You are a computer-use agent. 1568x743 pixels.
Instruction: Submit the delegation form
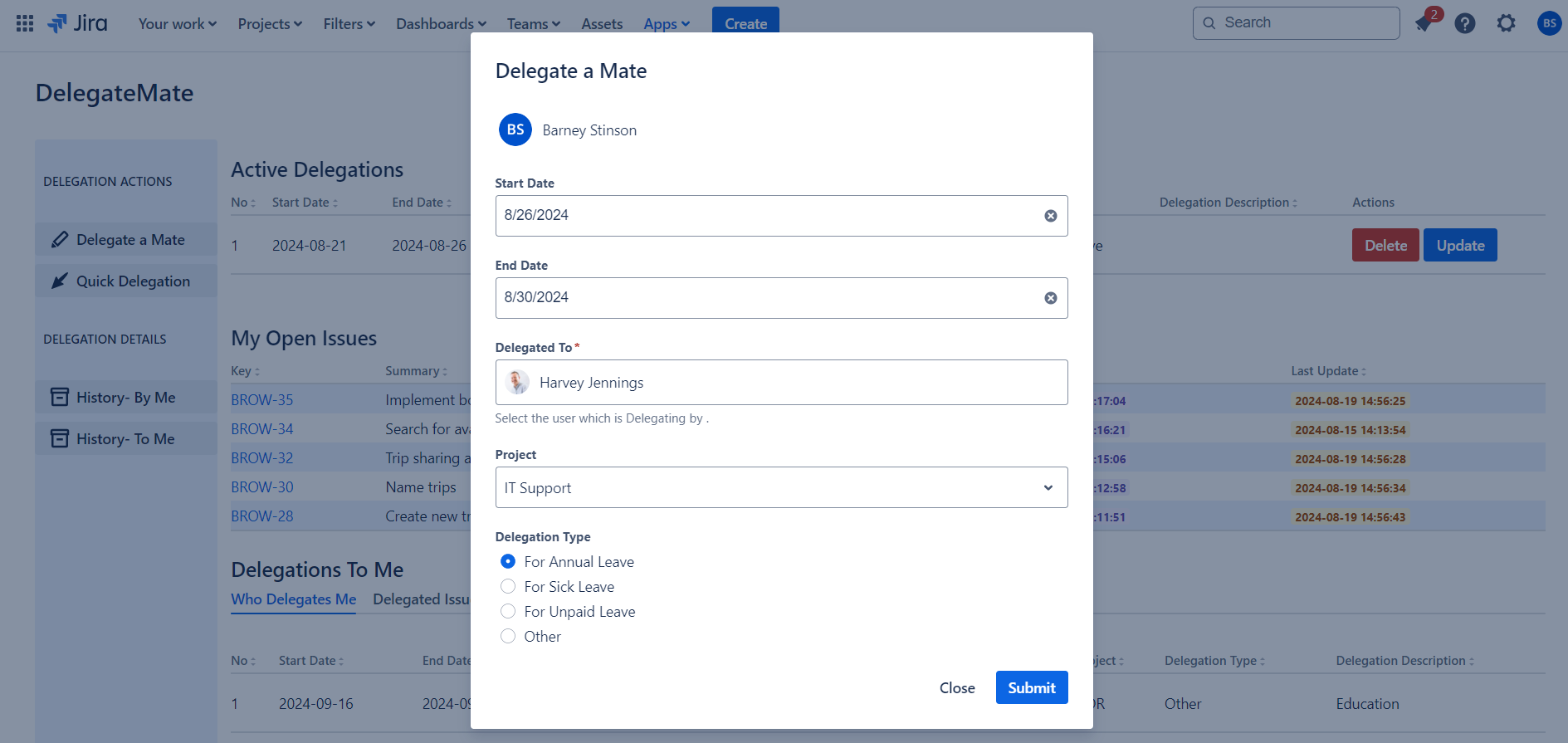tap(1032, 687)
